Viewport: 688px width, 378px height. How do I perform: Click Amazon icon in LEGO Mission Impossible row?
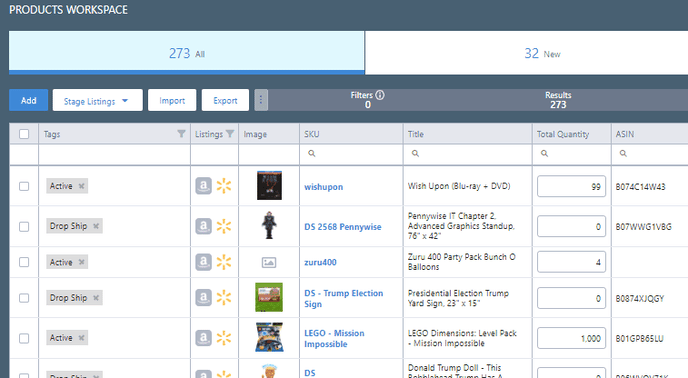203,338
